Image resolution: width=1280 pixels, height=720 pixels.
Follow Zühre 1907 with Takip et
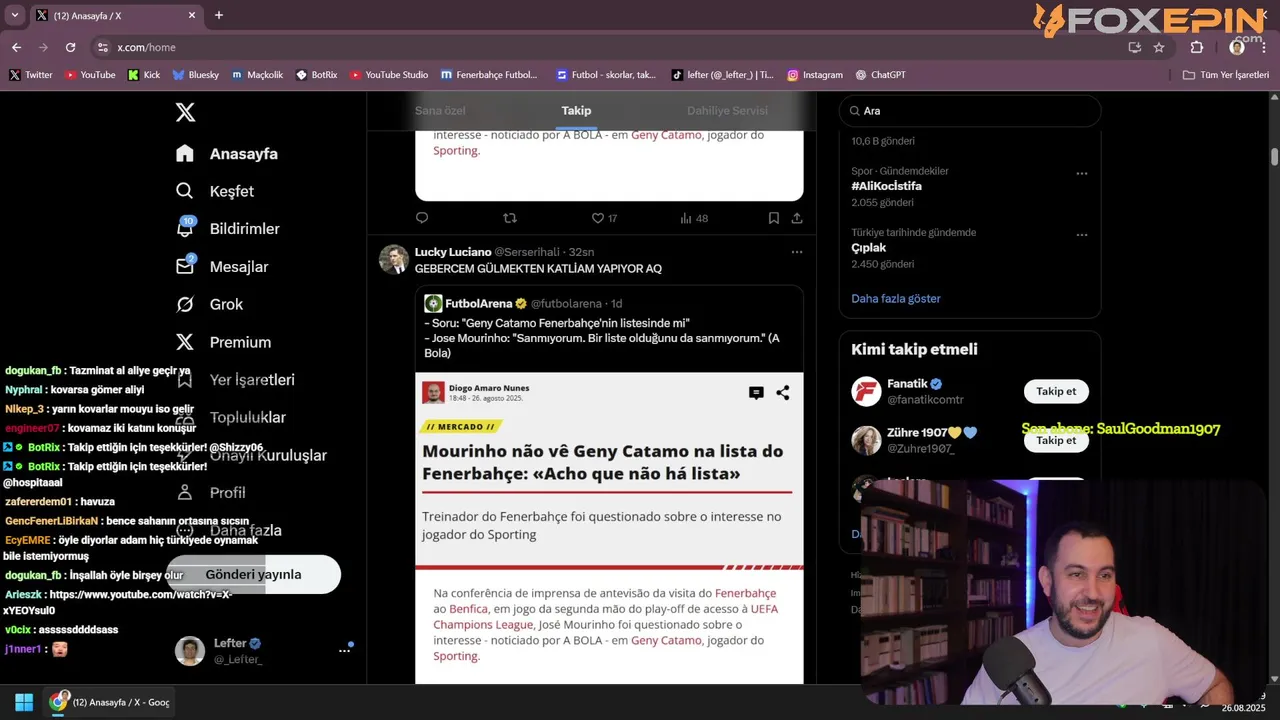[1056, 440]
